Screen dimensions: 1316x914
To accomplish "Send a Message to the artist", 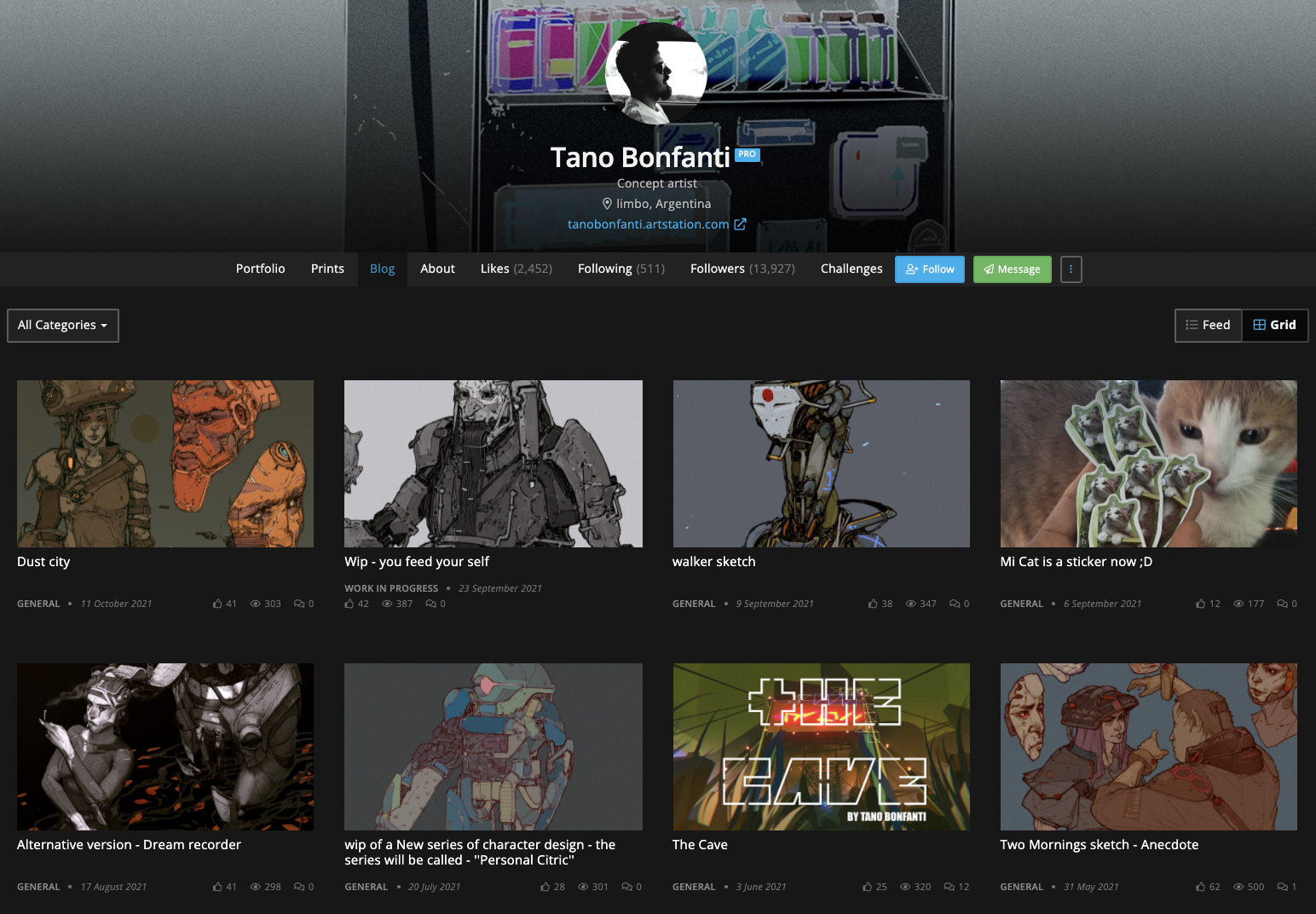I will (1013, 269).
